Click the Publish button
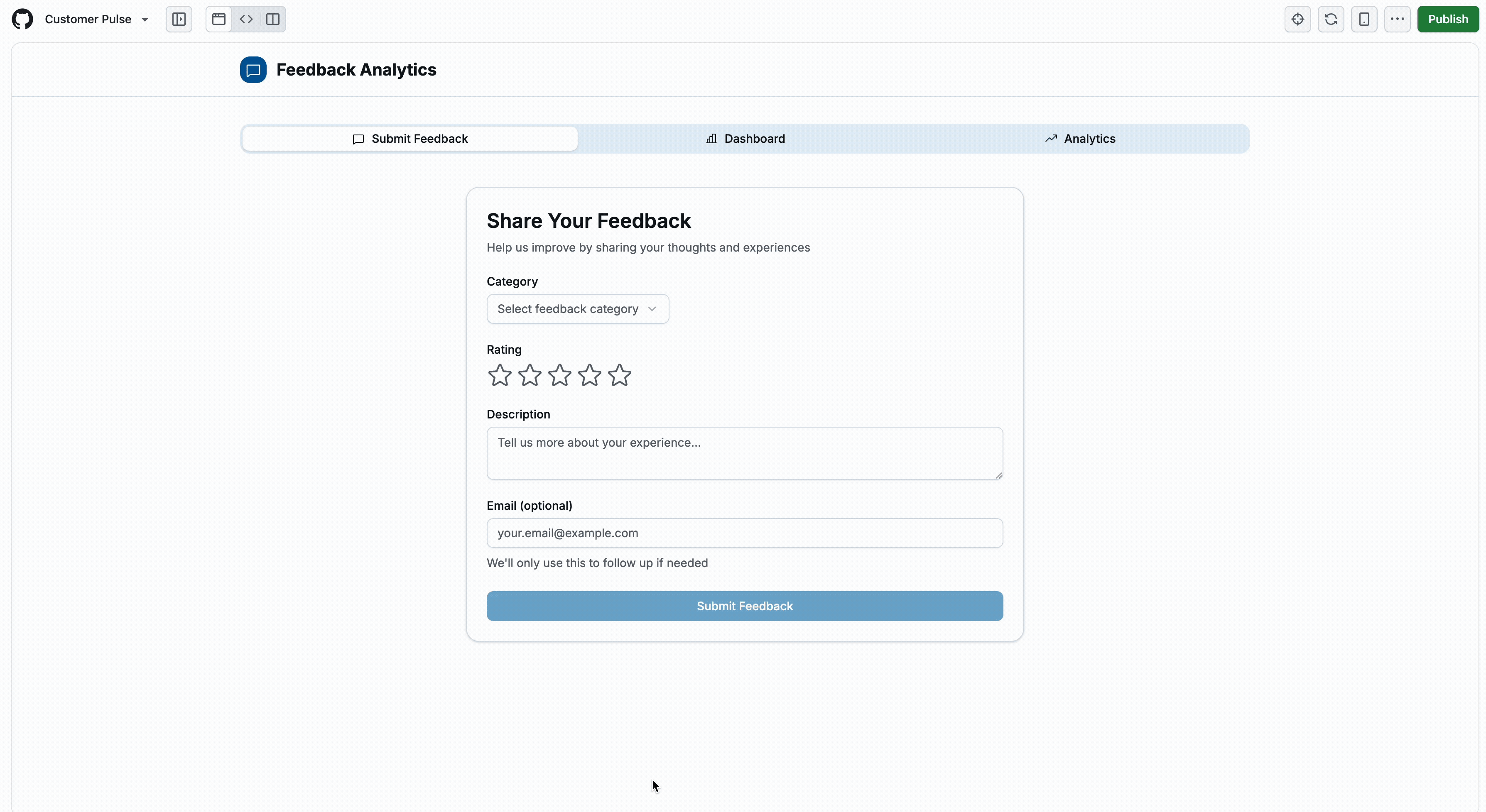The image size is (1486, 812). (x=1449, y=19)
